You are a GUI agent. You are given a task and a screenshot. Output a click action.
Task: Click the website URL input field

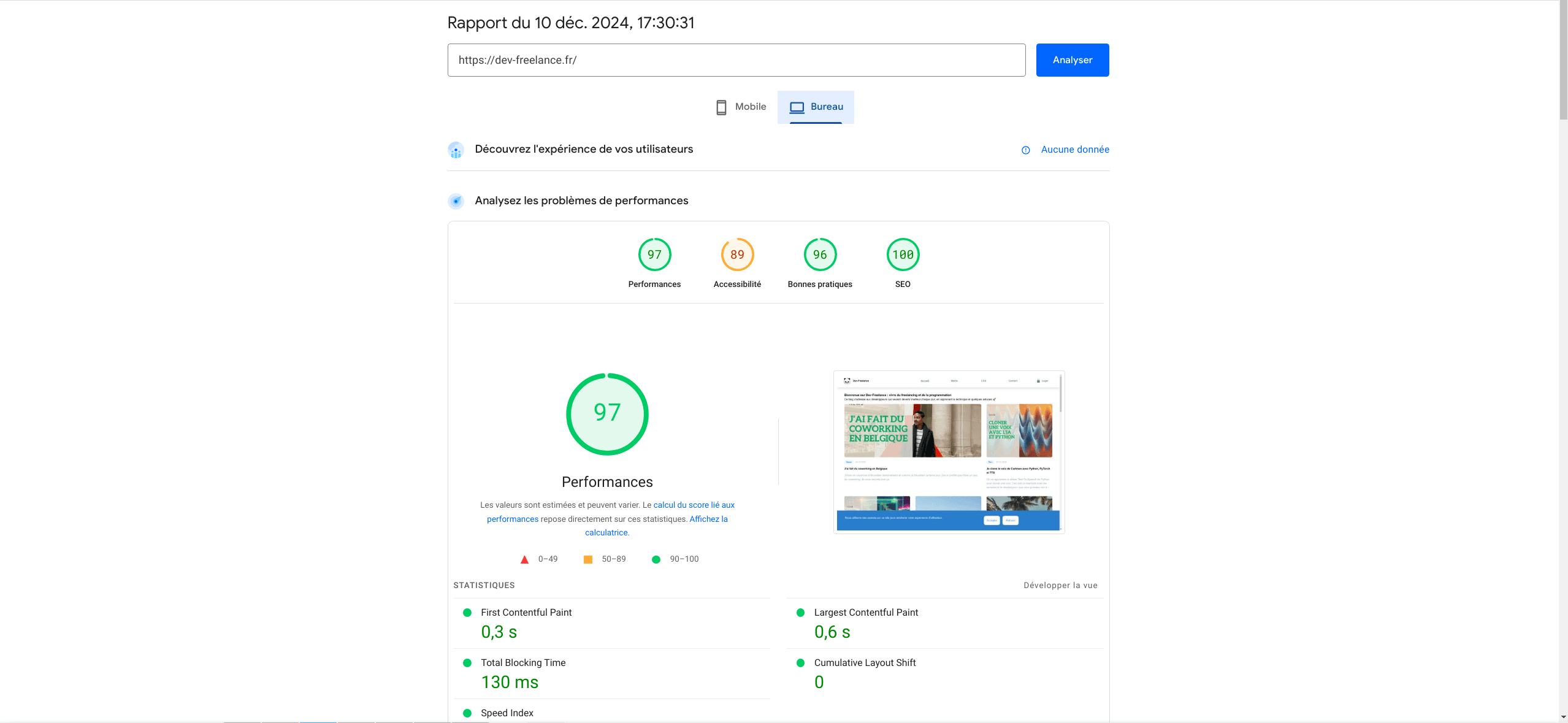point(736,59)
